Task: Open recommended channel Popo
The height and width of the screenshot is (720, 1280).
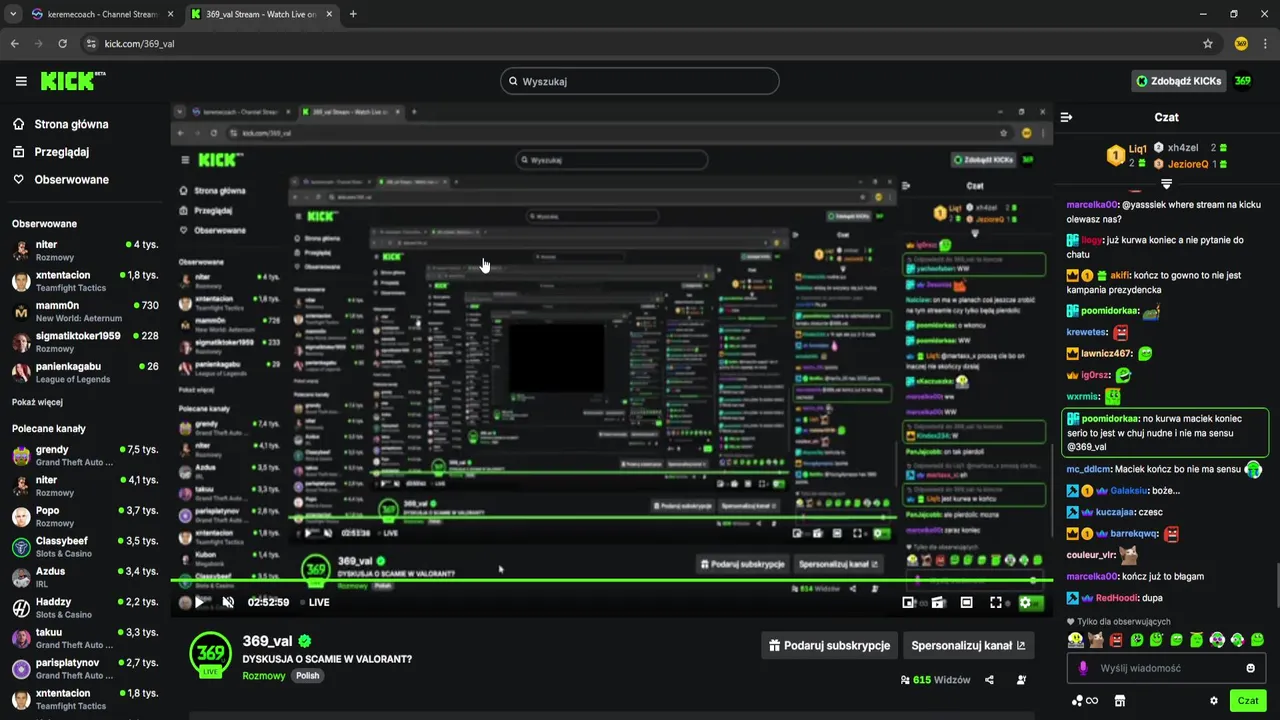Action: tap(85, 516)
